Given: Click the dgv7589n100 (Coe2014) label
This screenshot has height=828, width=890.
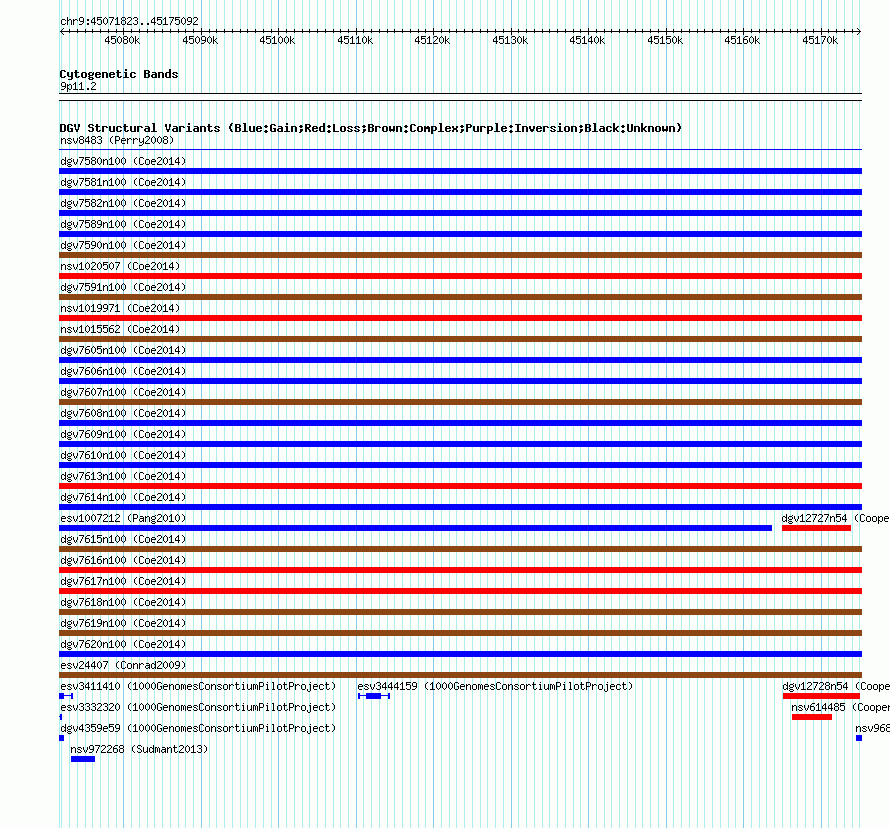Looking at the screenshot, I should pos(123,224).
